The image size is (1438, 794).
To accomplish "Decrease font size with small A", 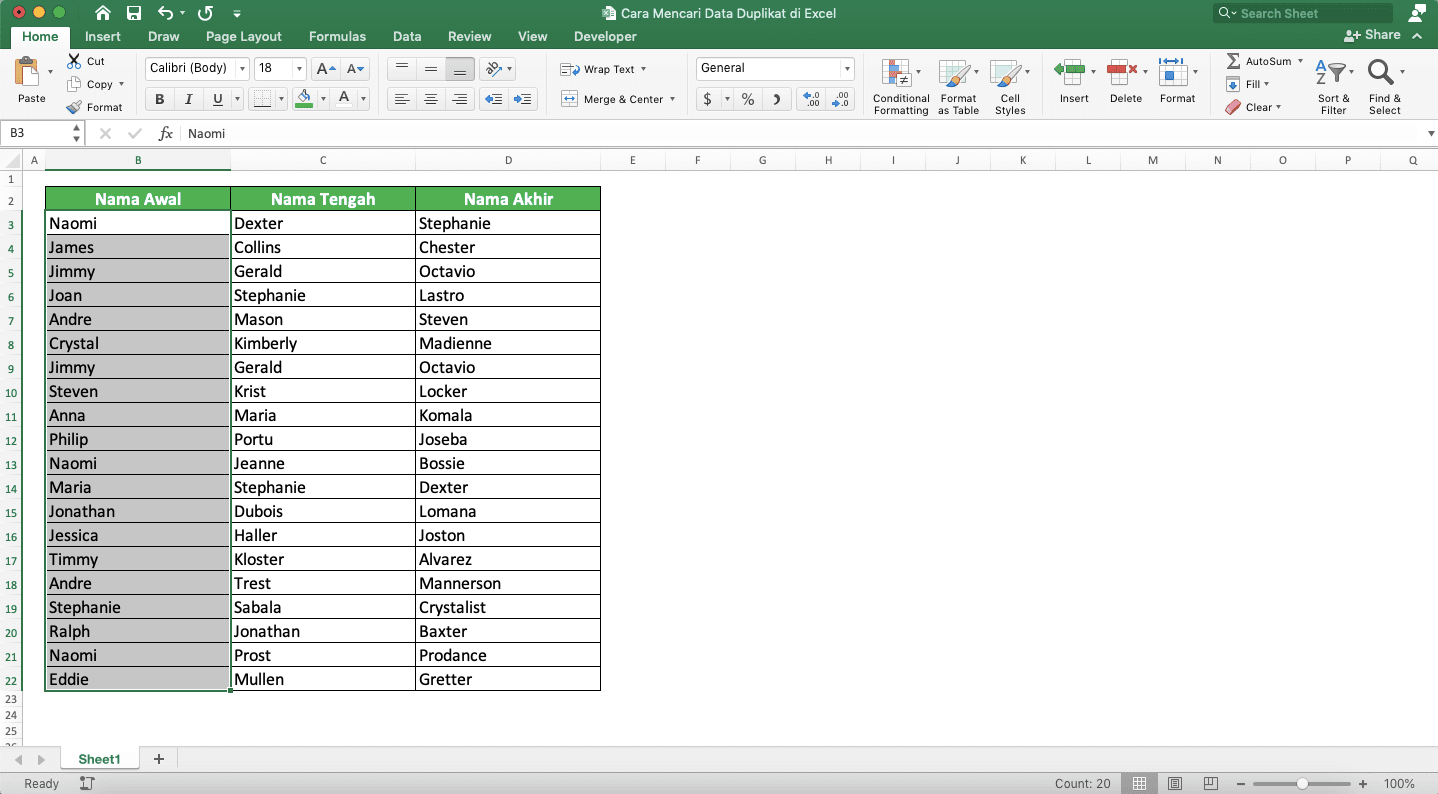I will click(x=355, y=69).
